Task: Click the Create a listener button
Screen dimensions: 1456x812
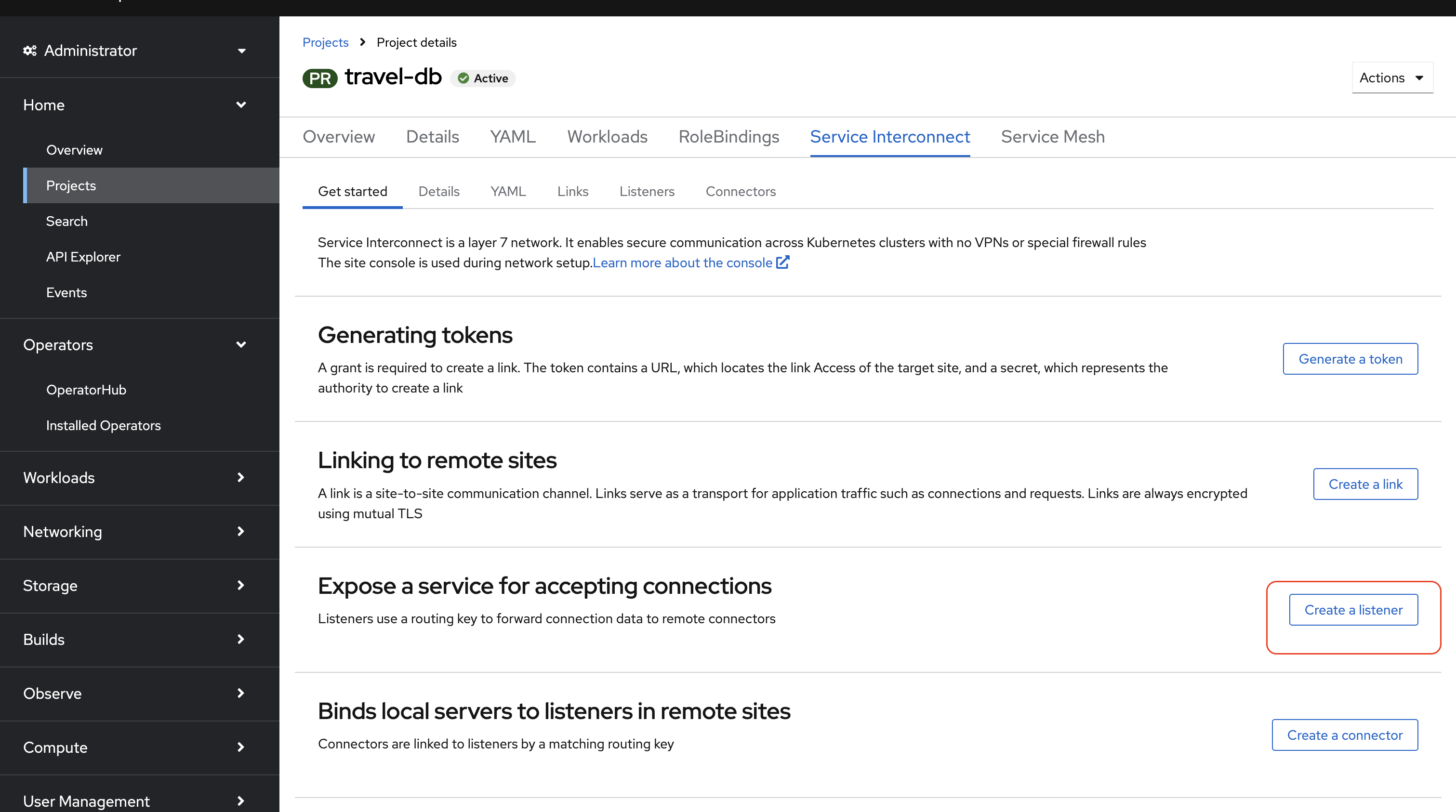Action: click(x=1353, y=610)
